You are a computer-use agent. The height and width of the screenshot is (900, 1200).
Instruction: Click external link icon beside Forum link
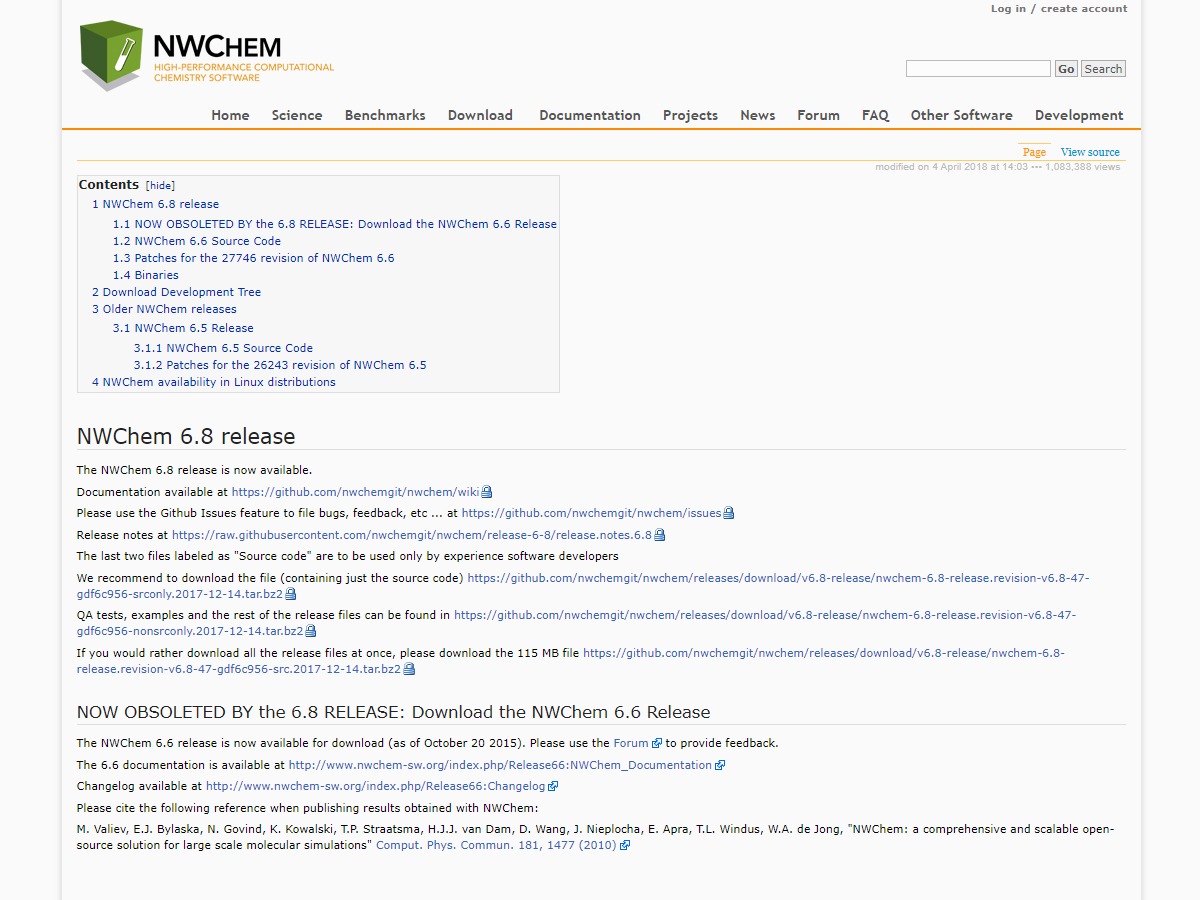point(657,744)
